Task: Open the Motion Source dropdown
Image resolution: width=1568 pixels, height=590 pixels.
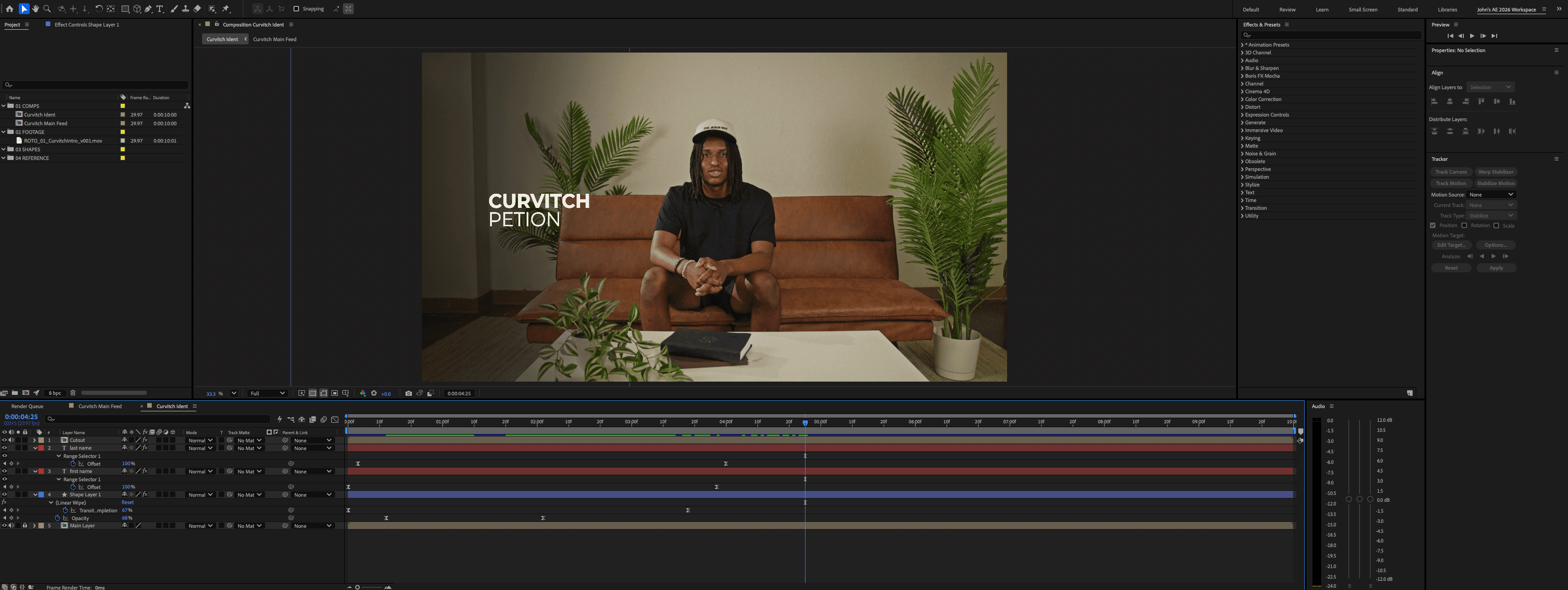Action: click(x=1491, y=195)
